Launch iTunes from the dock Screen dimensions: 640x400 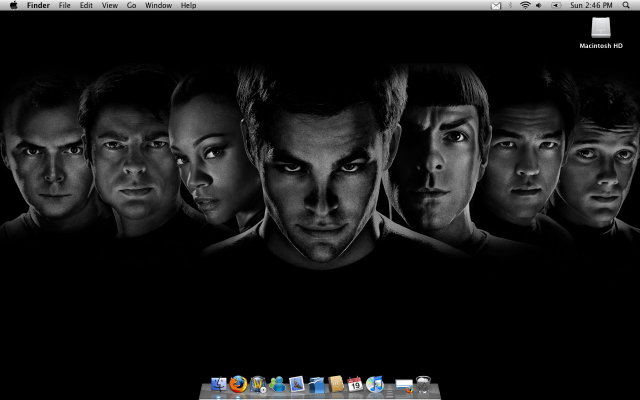[374, 384]
